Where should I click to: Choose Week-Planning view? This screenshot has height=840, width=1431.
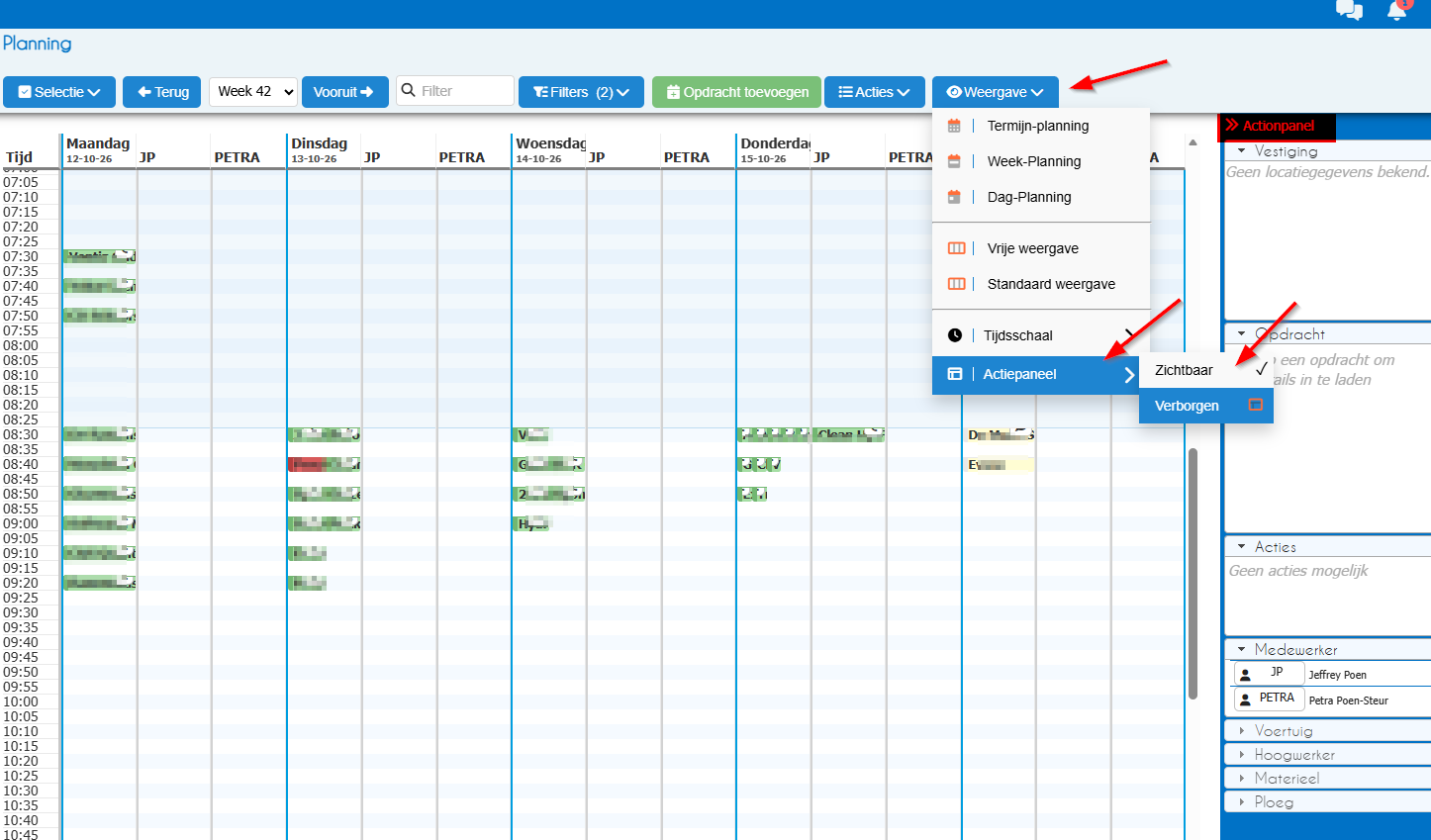click(1041, 161)
